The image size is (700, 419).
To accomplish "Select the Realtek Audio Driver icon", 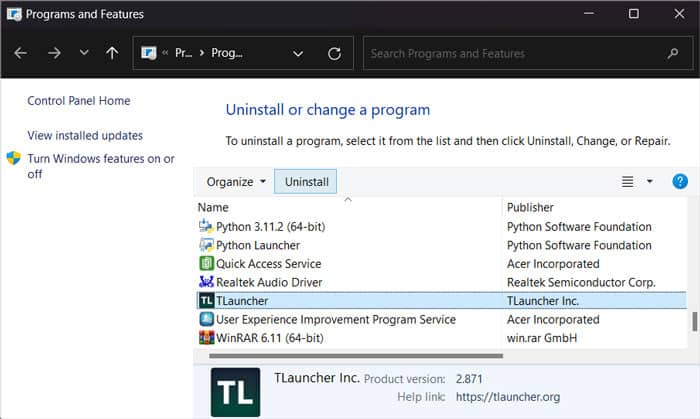I will click(206, 282).
